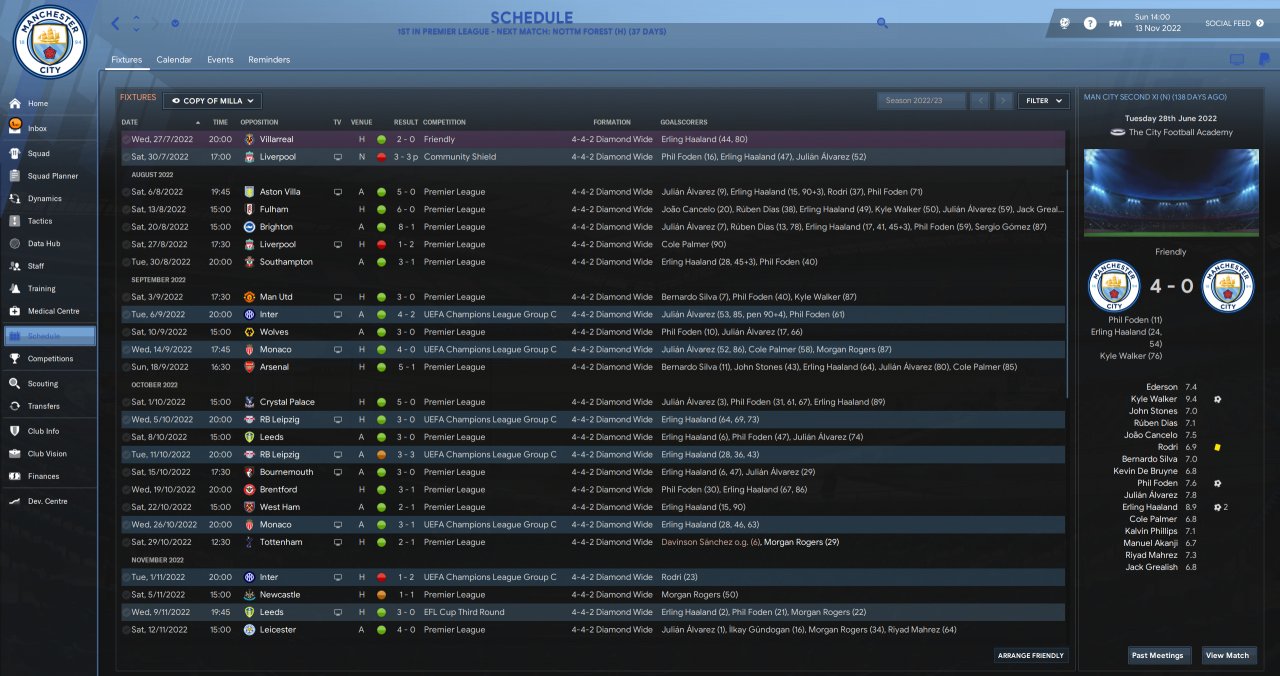The width and height of the screenshot is (1280, 676).
Task: Open the world globe icon
Action: click(x=1067, y=23)
